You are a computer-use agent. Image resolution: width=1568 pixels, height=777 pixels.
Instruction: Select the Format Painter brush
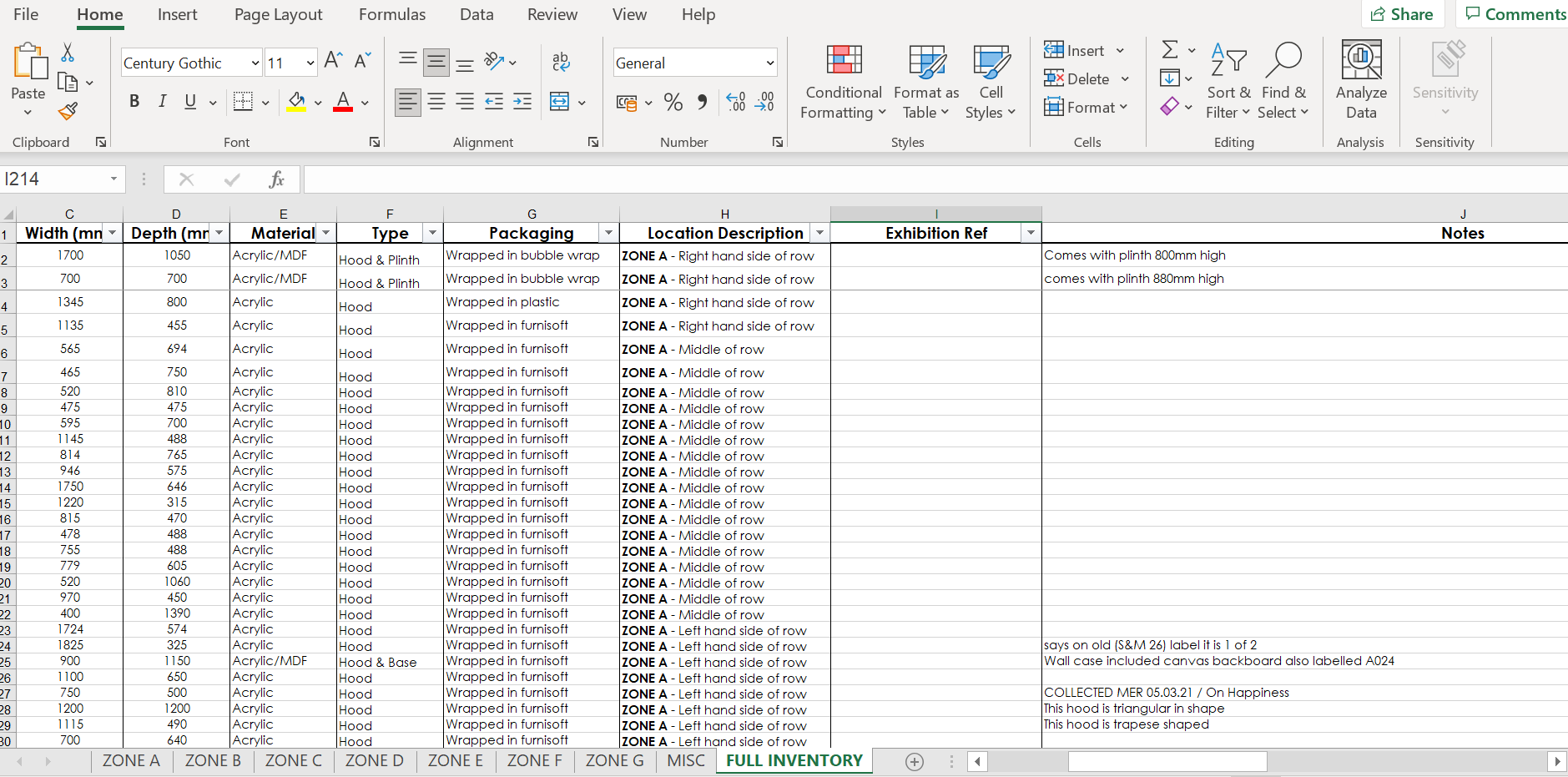pyautogui.click(x=68, y=111)
